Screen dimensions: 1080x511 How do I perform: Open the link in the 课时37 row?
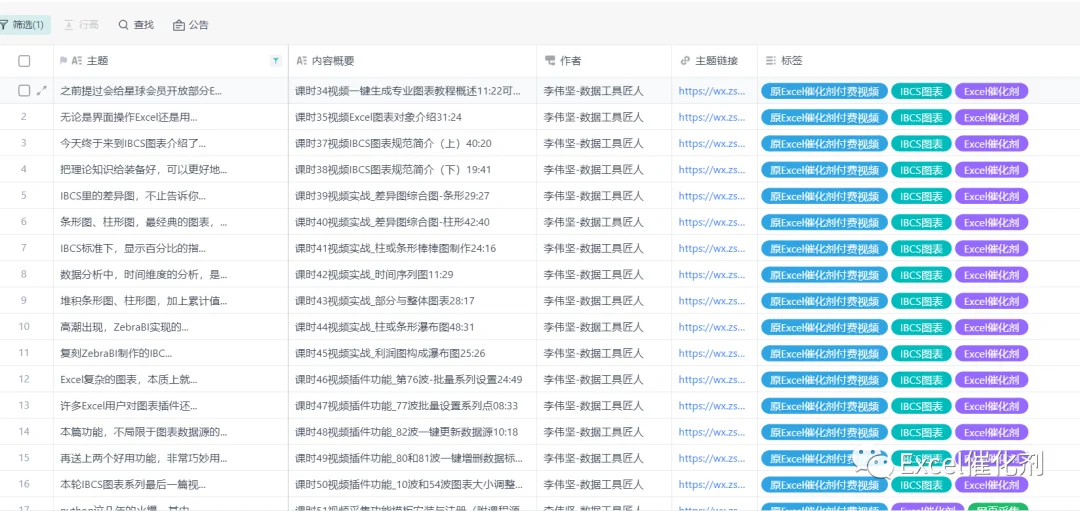(x=712, y=143)
